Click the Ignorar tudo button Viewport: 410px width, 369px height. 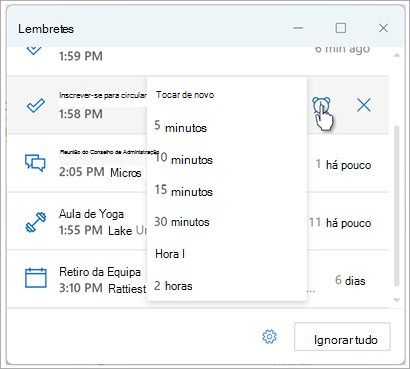tap(342, 337)
